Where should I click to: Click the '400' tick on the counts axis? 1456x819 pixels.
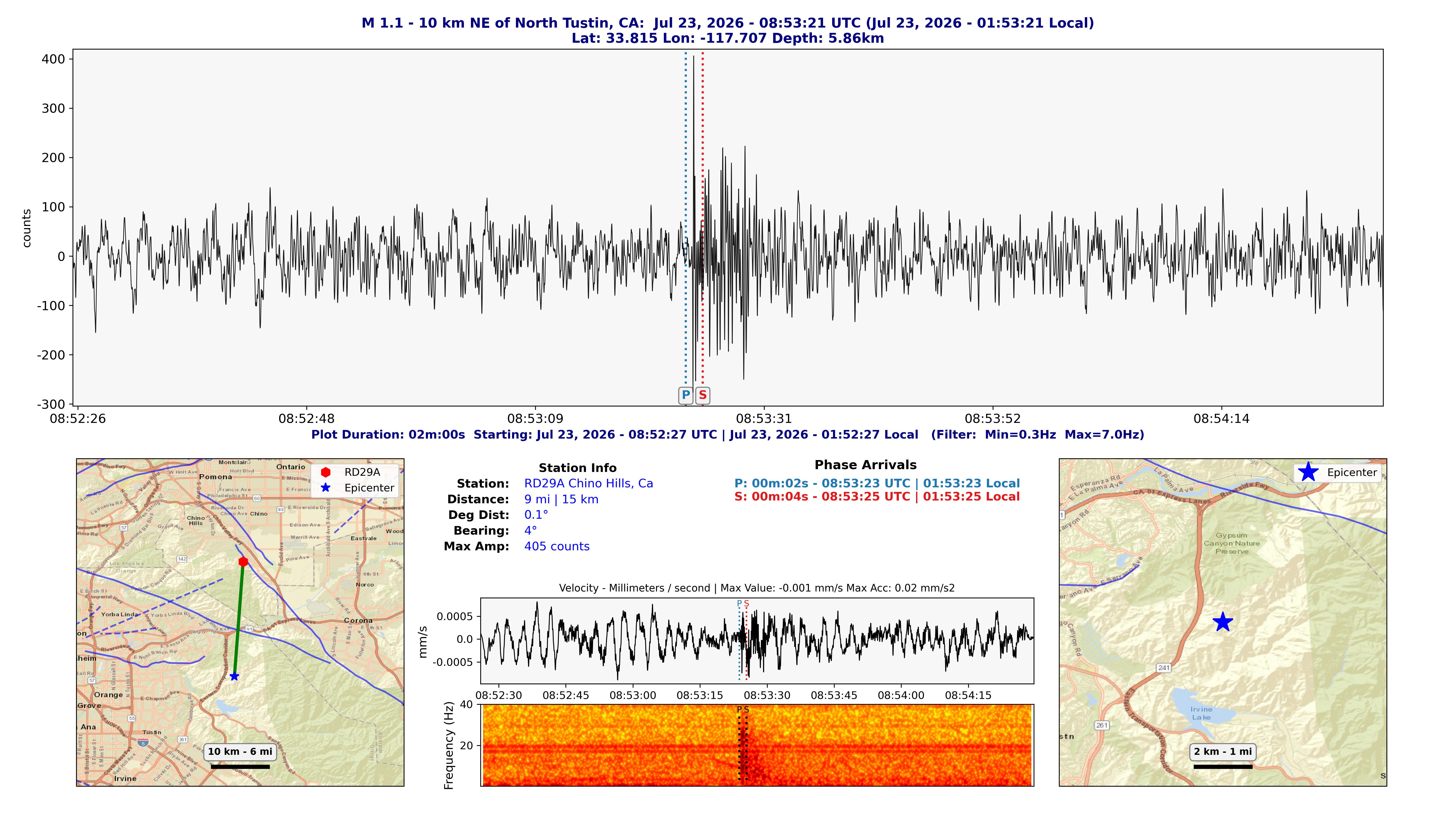(x=53, y=59)
